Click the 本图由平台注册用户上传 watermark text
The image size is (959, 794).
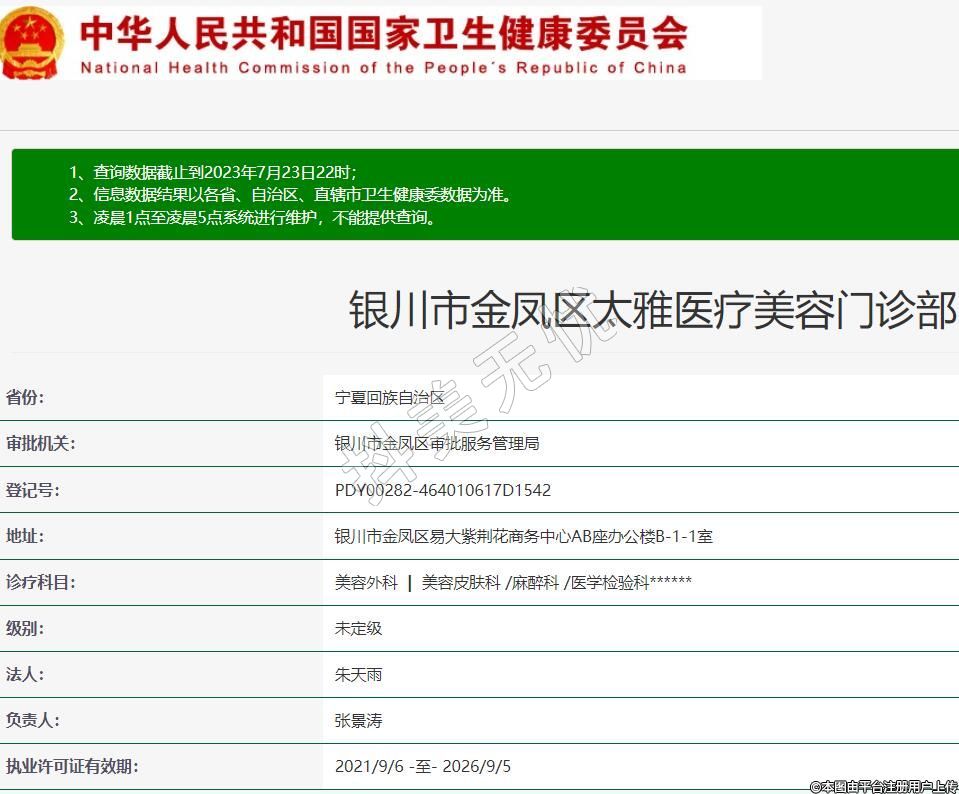click(x=883, y=786)
